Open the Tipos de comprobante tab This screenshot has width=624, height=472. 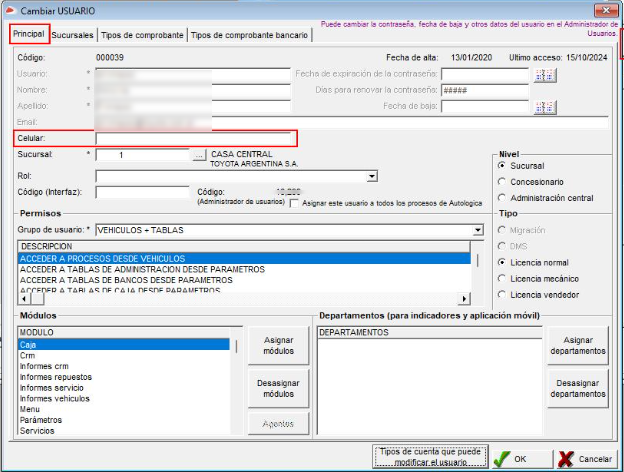(x=142, y=35)
